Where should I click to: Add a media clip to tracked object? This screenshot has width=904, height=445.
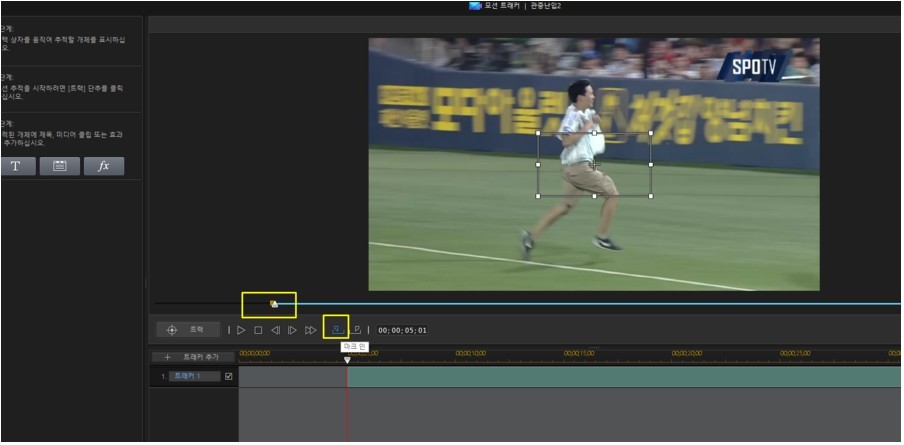tap(59, 166)
